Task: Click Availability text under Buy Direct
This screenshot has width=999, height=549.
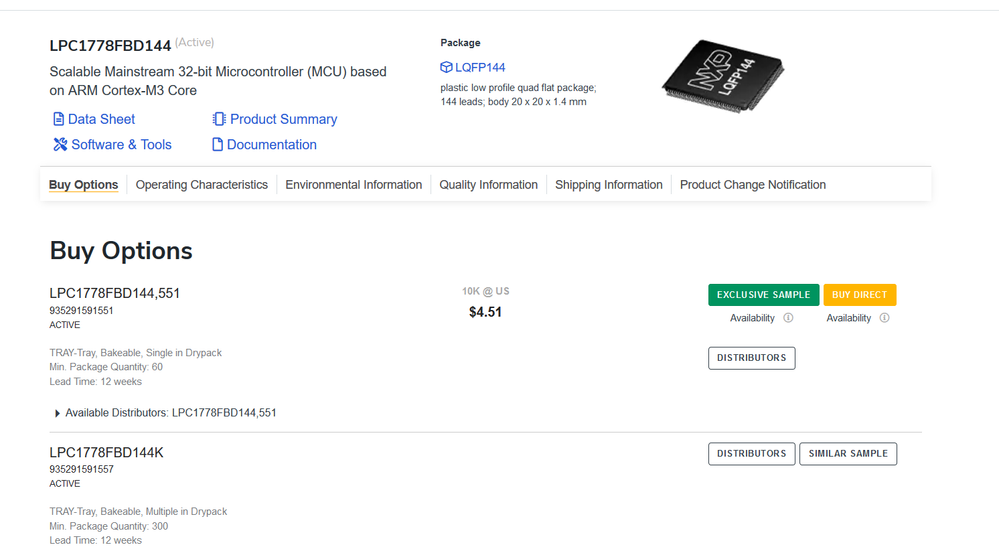Action: point(848,318)
